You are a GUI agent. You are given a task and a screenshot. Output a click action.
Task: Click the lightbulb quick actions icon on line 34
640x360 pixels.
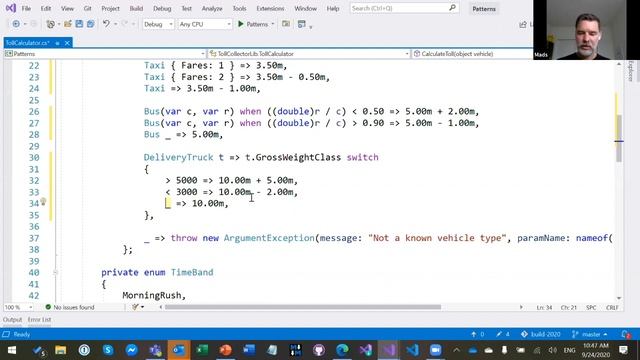tap(43, 202)
